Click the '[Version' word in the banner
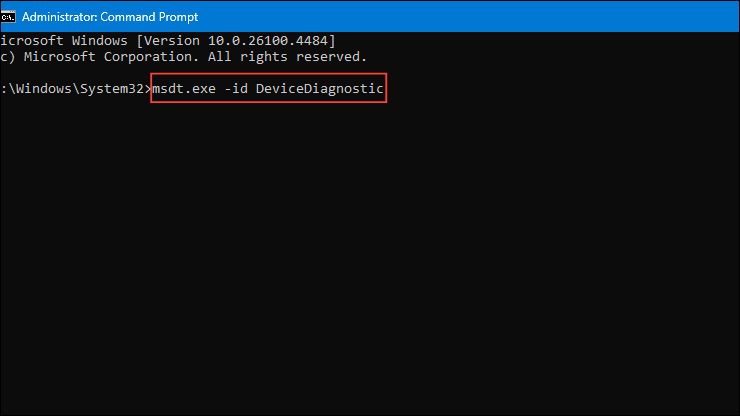This screenshot has width=740, height=416. click(168, 41)
